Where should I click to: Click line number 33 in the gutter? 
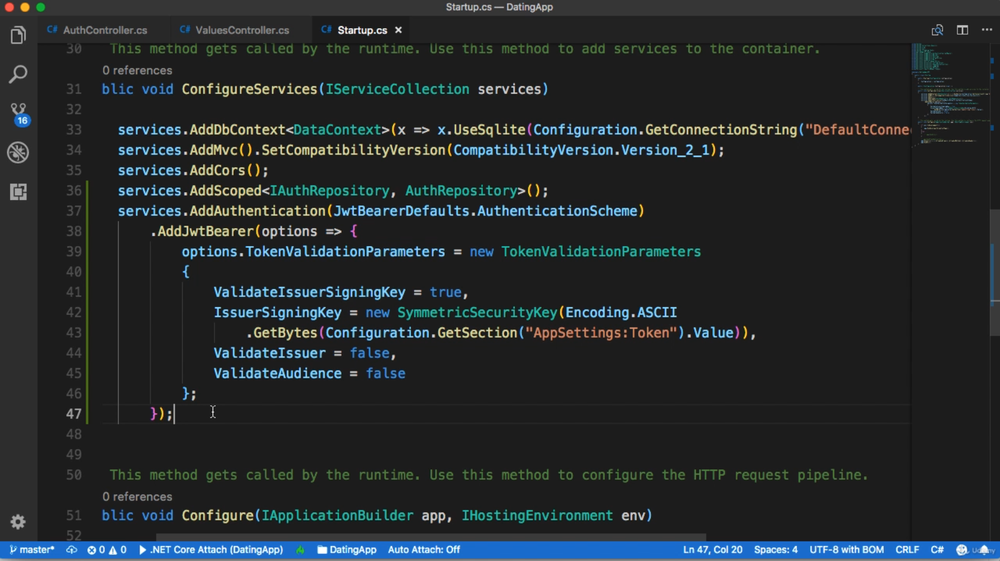pos(74,129)
